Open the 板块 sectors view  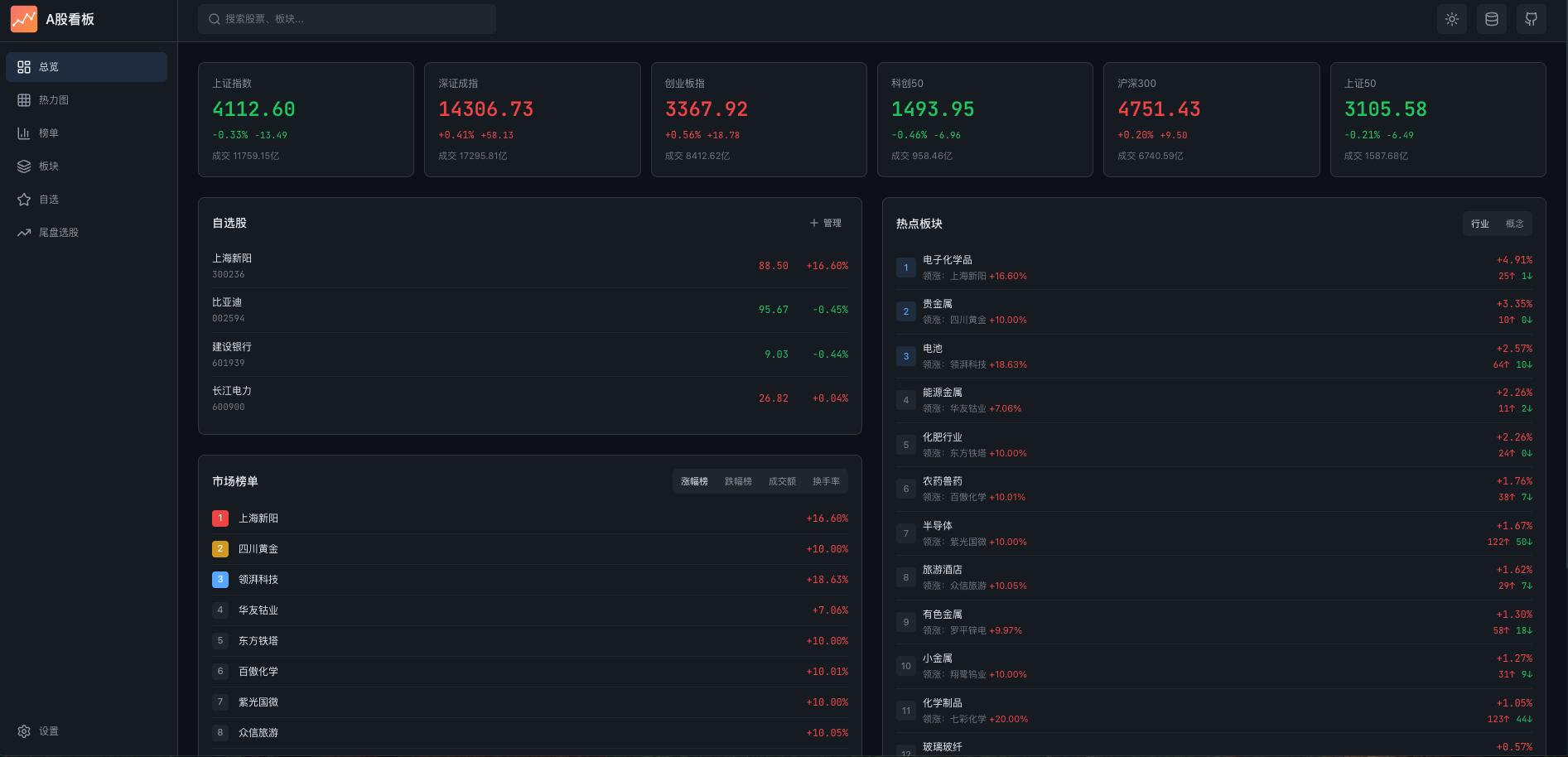coord(49,166)
